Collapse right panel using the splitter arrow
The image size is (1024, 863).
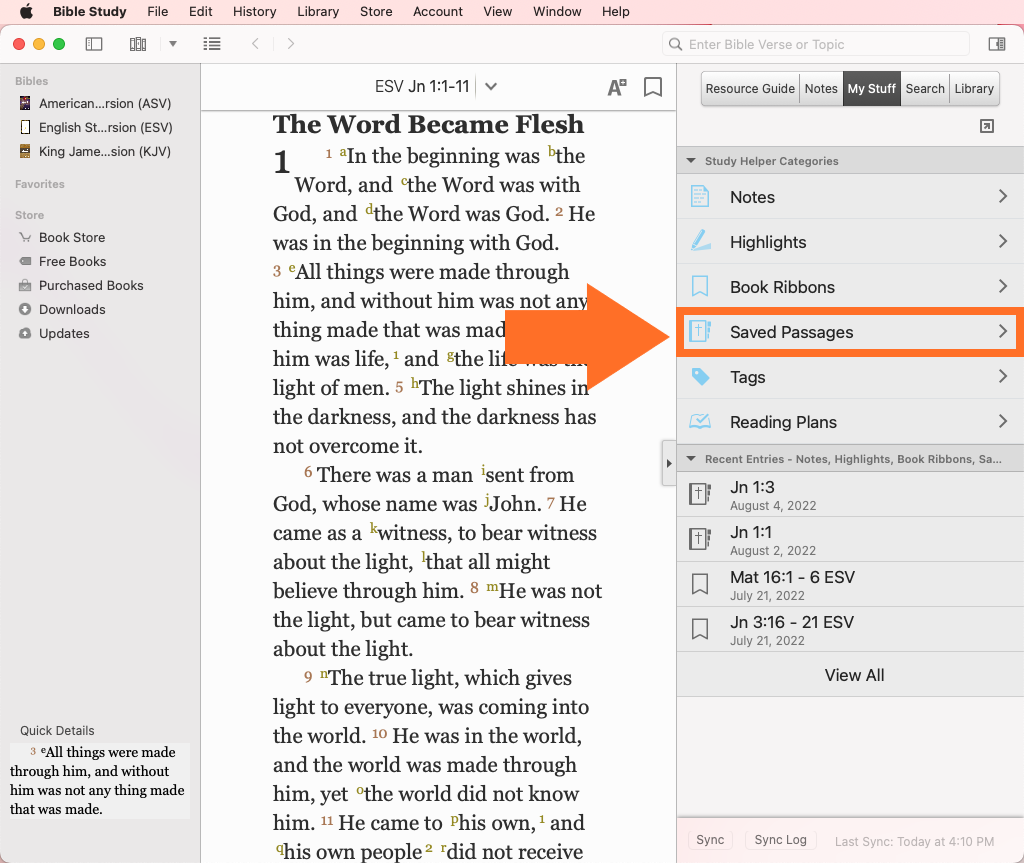click(669, 463)
